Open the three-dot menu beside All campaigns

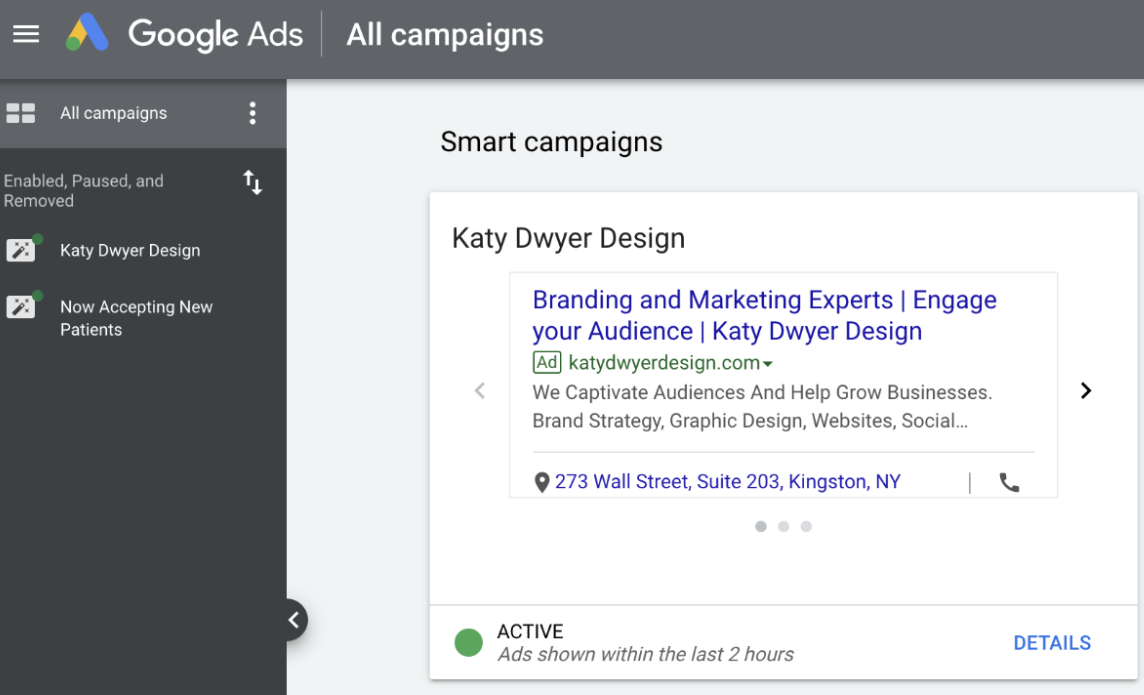(x=253, y=113)
